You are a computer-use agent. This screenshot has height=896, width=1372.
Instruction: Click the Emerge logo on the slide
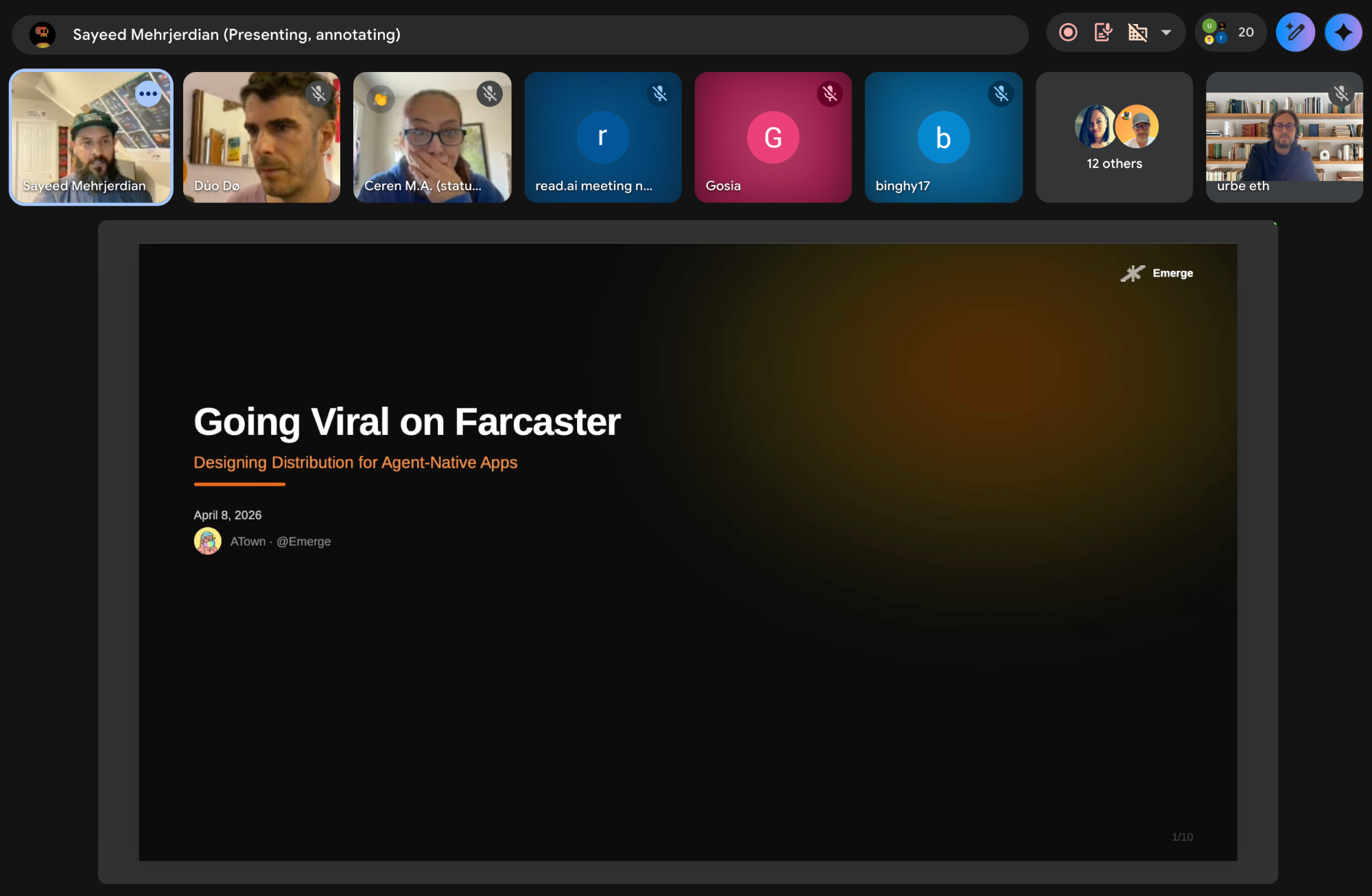(x=1157, y=273)
